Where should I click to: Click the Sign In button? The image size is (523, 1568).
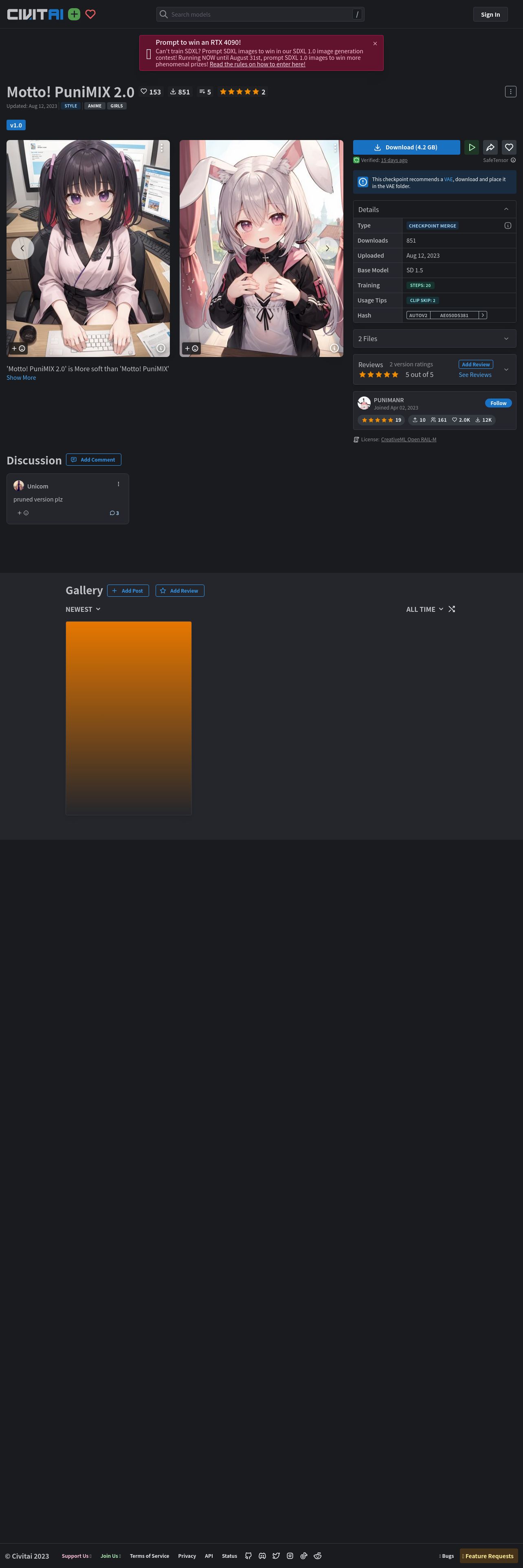(x=490, y=15)
